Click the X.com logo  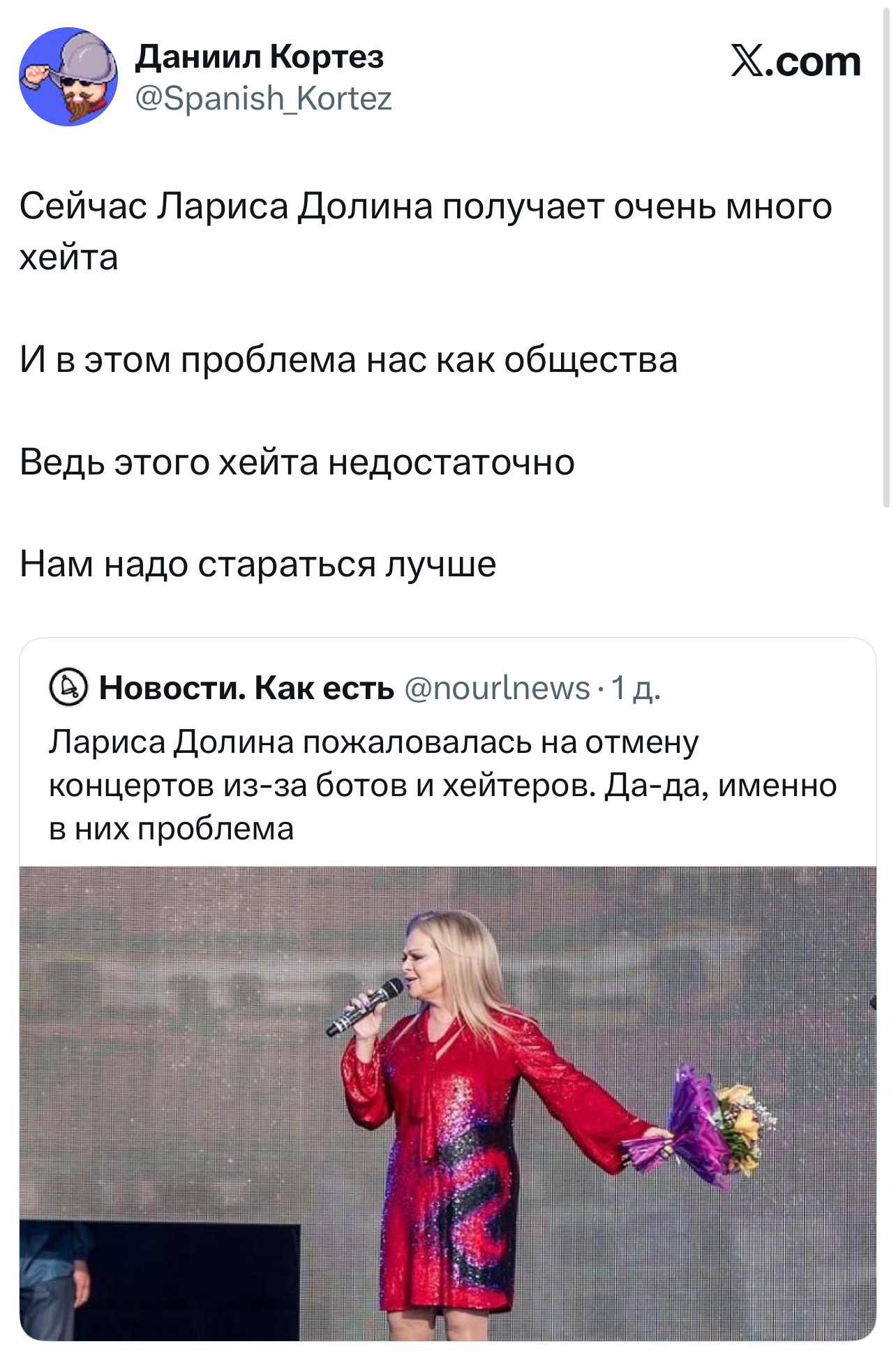pos(795,61)
